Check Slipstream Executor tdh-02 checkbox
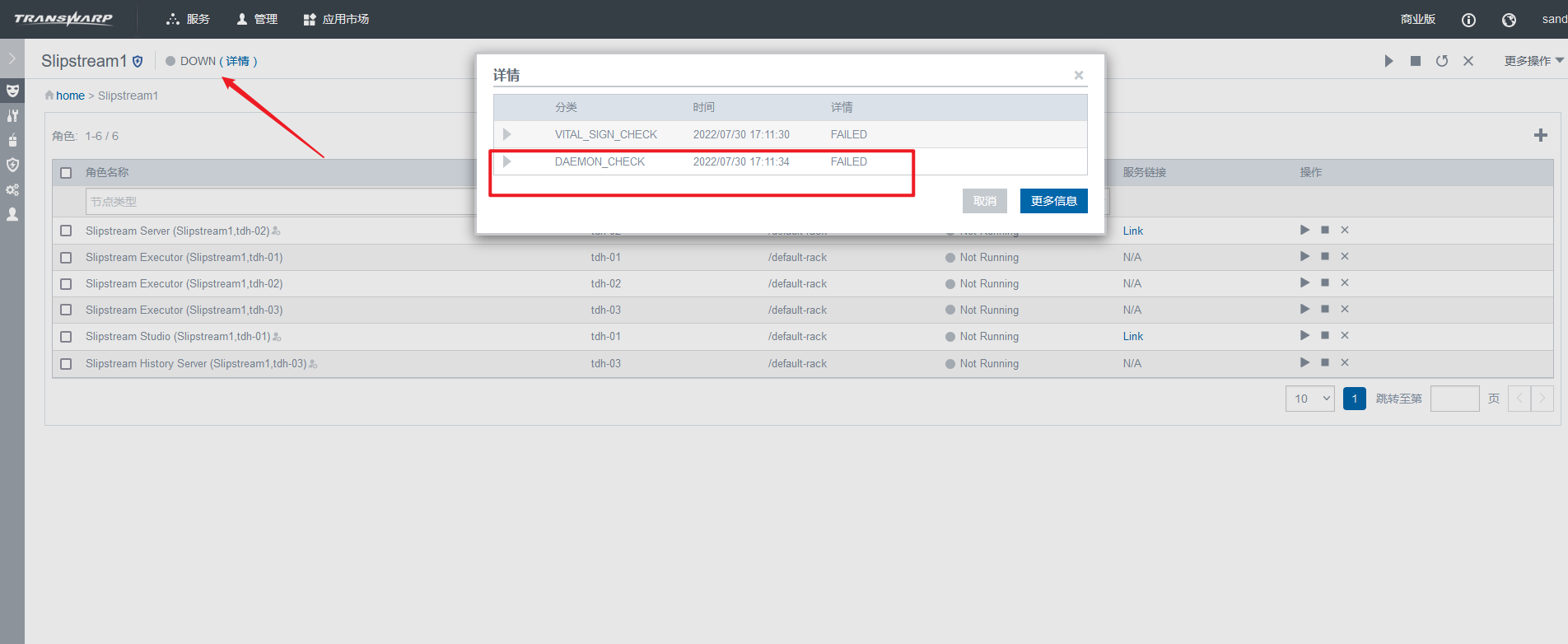Image resolution: width=1568 pixels, height=644 pixels. click(66, 283)
